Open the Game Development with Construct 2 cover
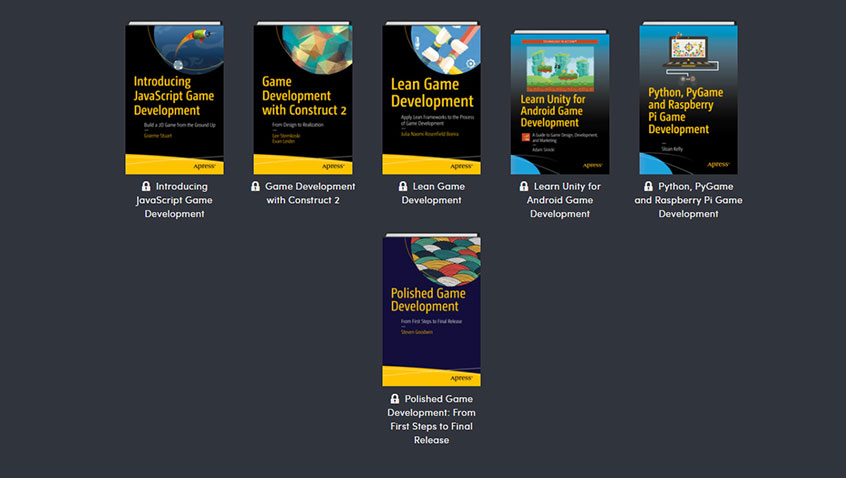 (x=303, y=98)
